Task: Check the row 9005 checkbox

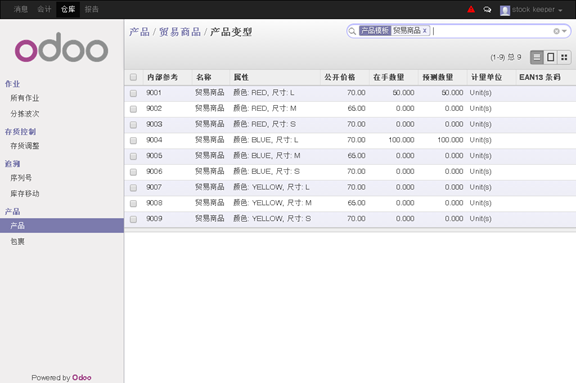Action: tap(133, 156)
